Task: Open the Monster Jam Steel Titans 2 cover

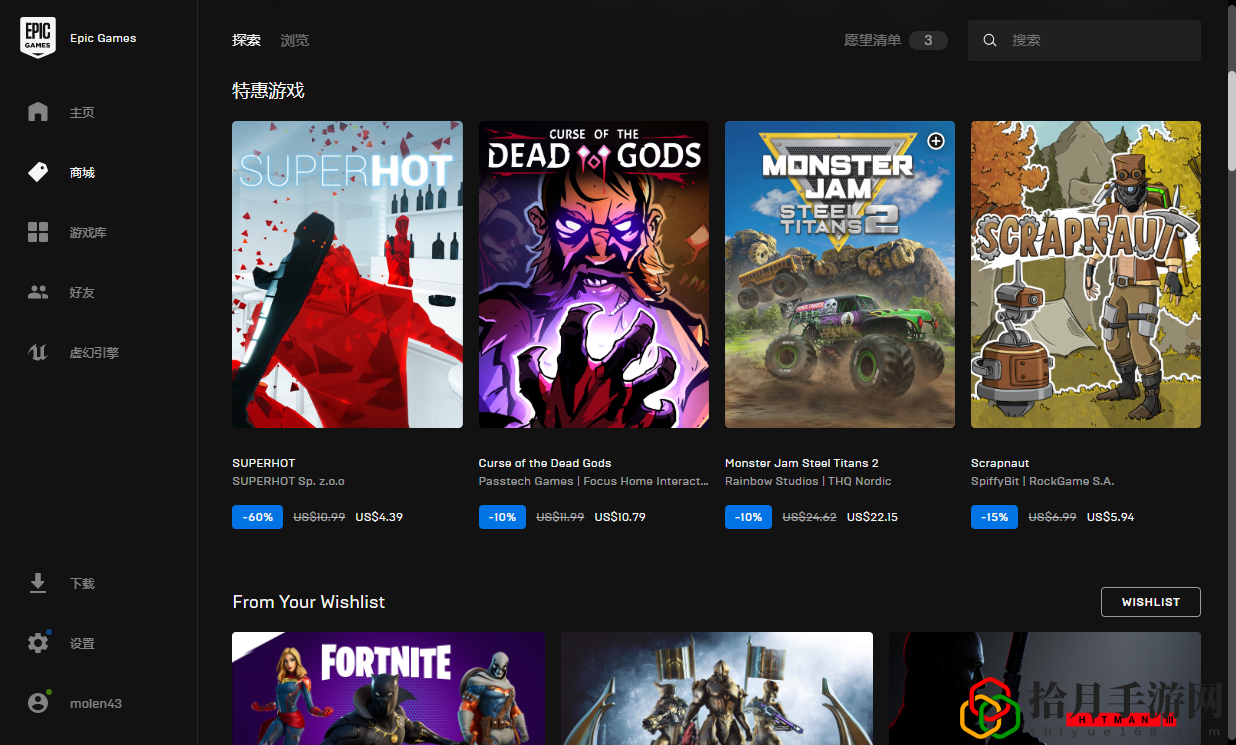Action: 840,274
